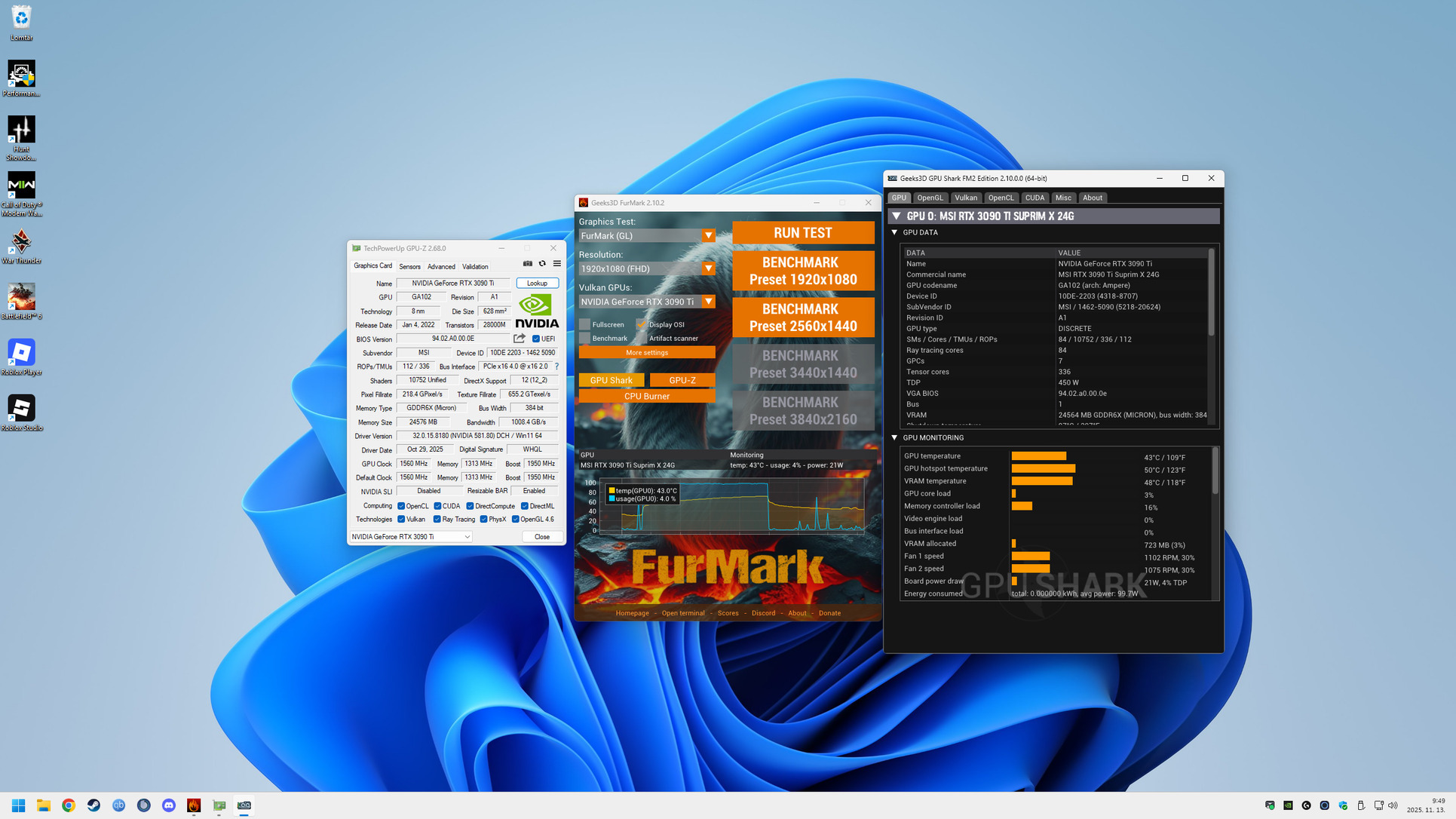Click the FurMark taskbar icon
The height and width of the screenshot is (819, 1456).
[194, 805]
